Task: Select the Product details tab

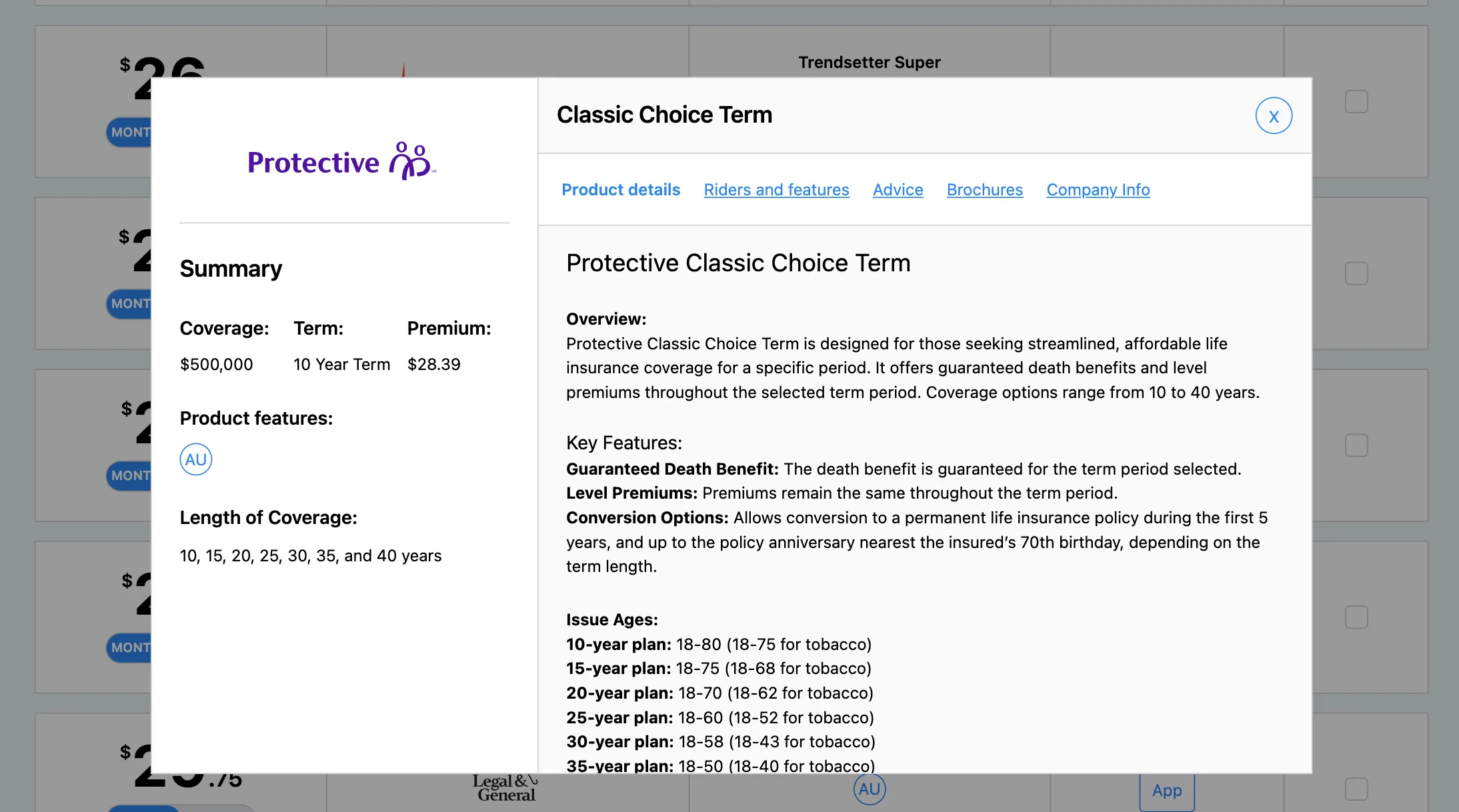Action: (621, 189)
